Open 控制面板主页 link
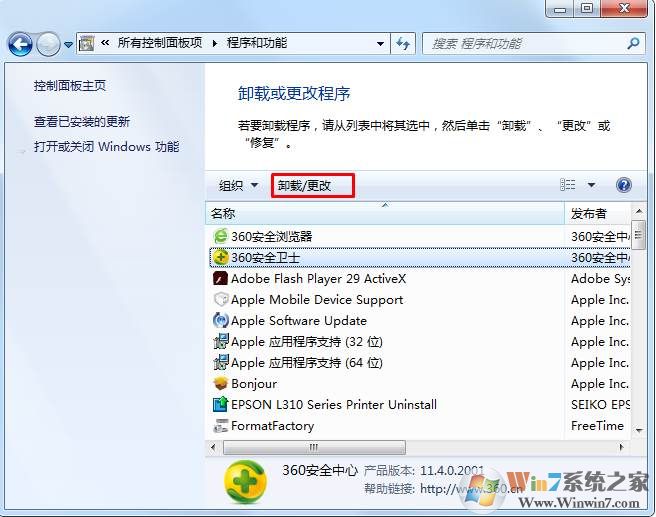This screenshot has height=517, width=656. pyautogui.click(x=70, y=86)
